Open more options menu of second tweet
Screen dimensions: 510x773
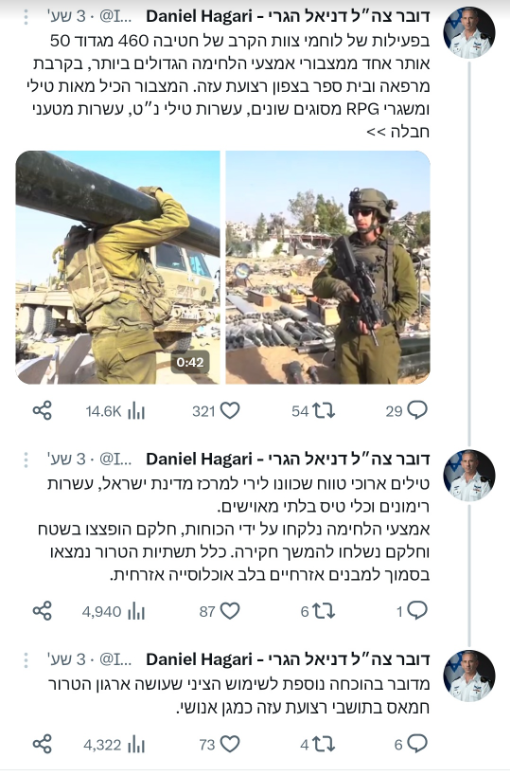26,459
